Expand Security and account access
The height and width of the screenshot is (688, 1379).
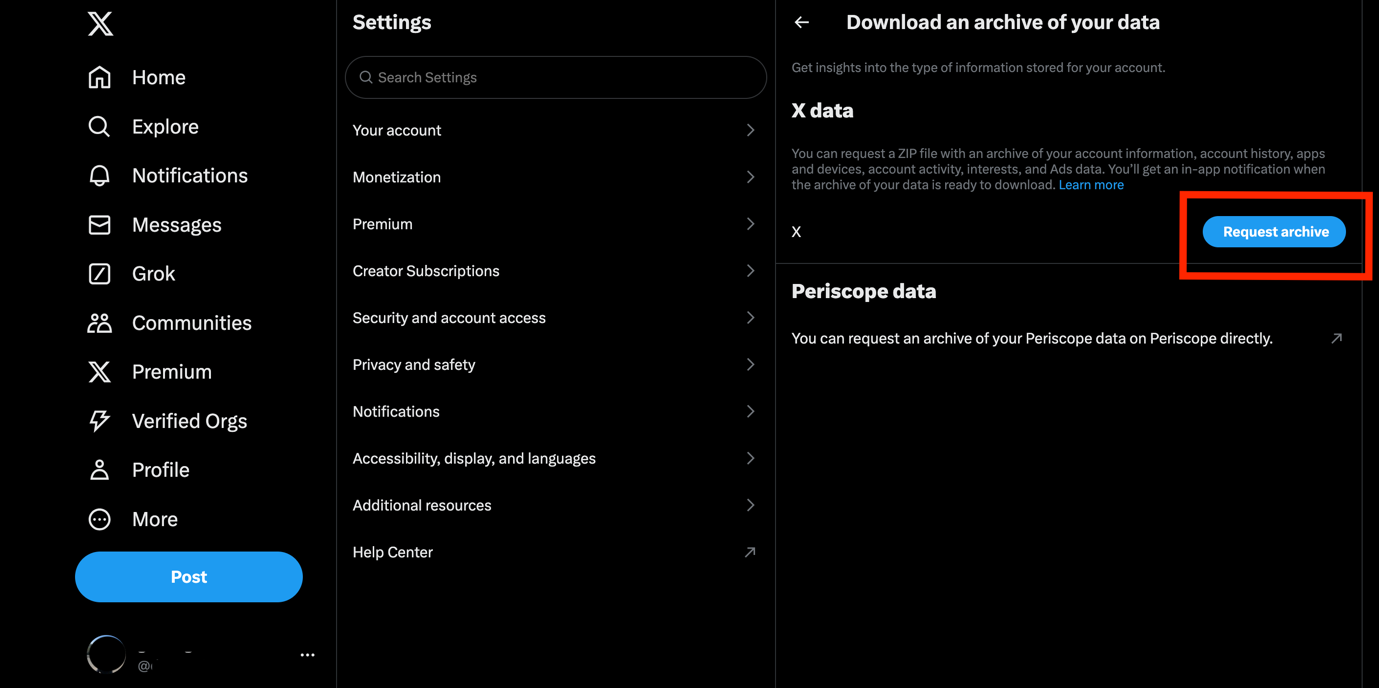point(555,318)
